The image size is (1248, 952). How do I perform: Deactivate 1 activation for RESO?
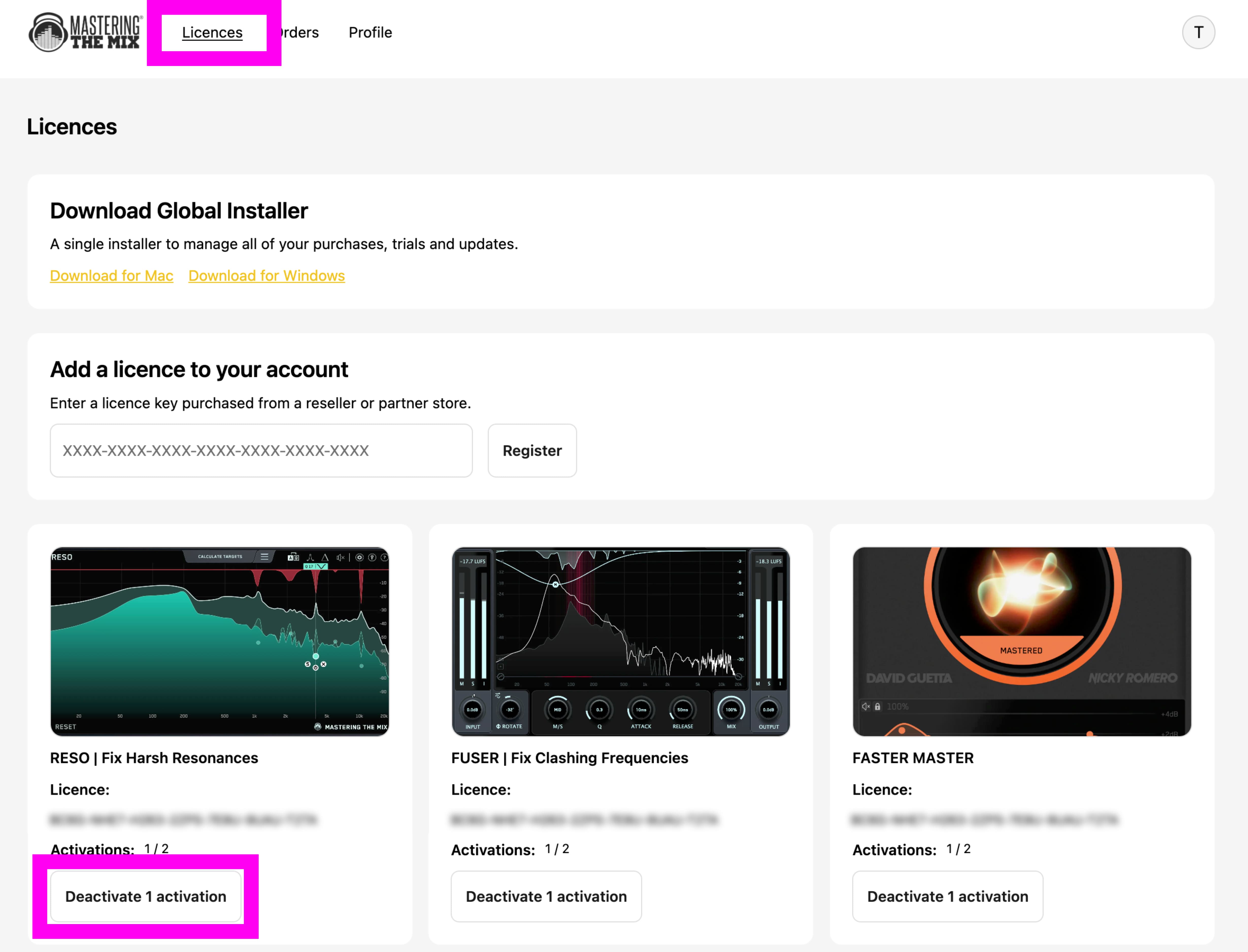pyautogui.click(x=146, y=896)
